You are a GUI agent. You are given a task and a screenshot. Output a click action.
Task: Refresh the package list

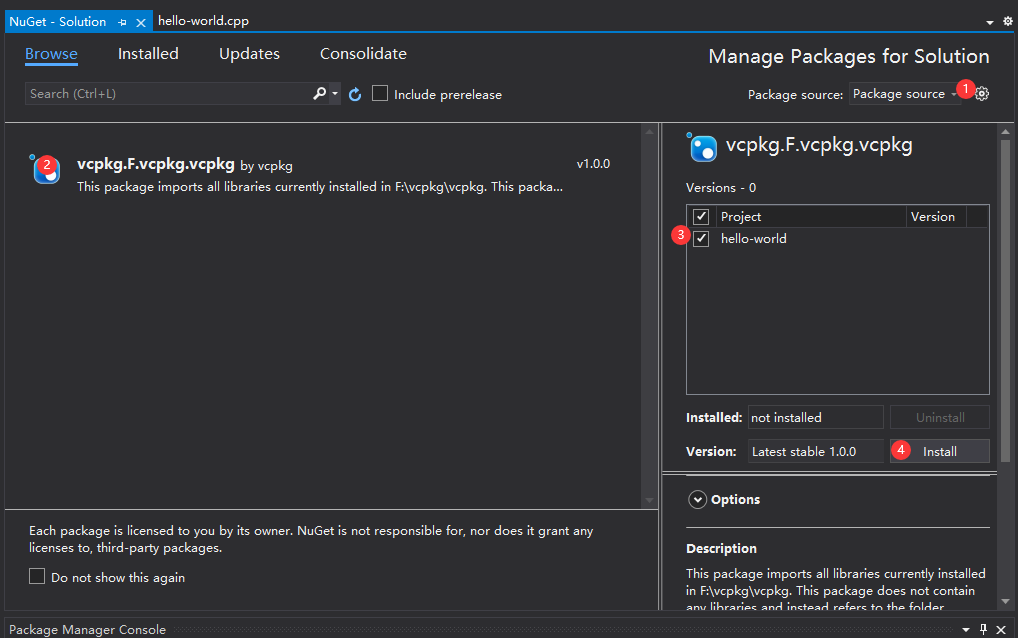coord(354,94)
